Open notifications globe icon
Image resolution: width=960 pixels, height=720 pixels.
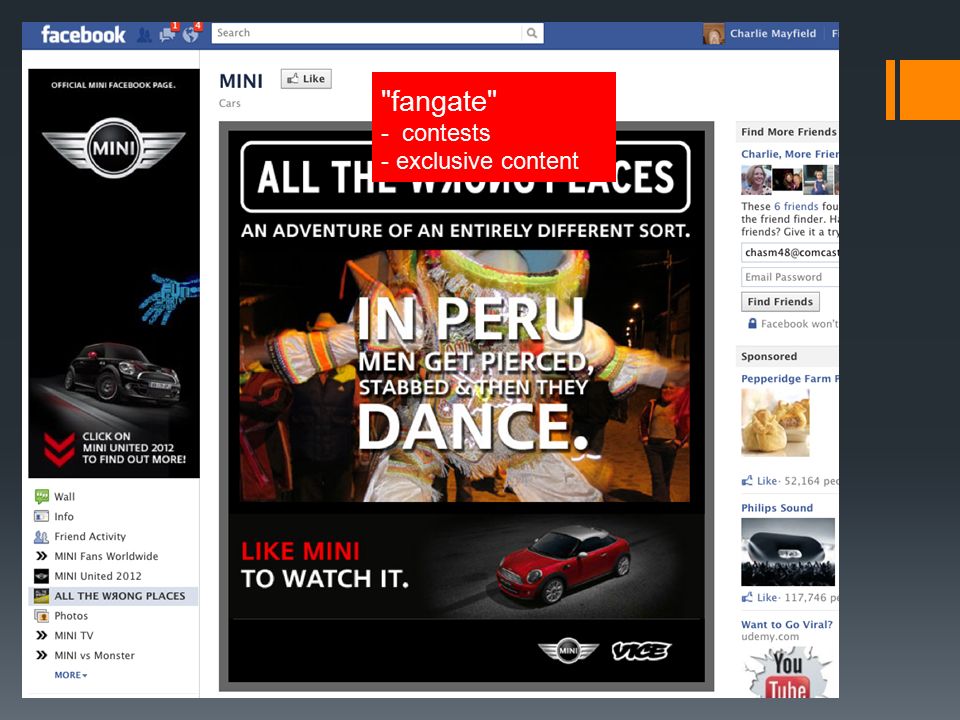coord(191,34)
